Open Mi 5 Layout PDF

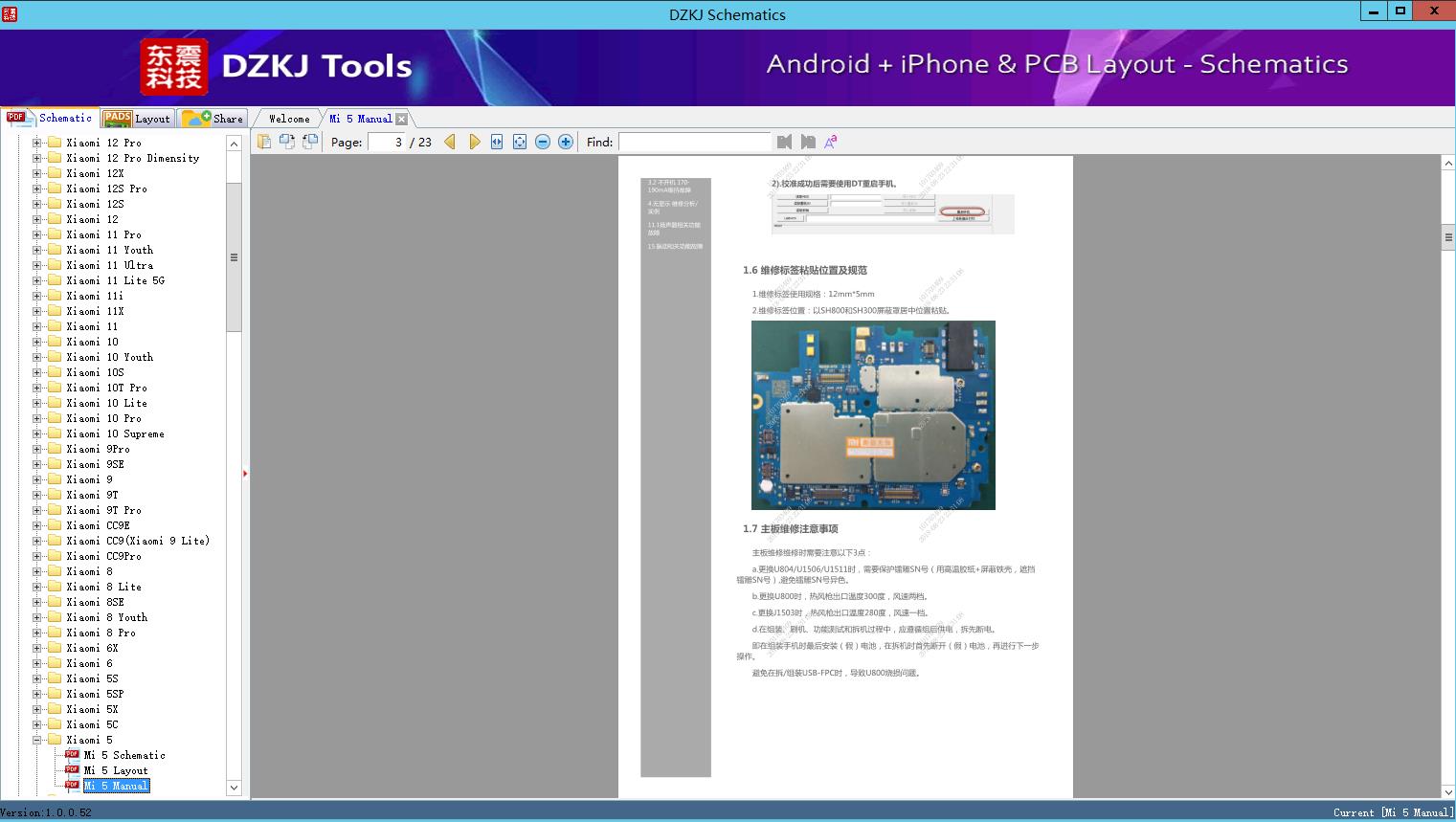(116, 770)
